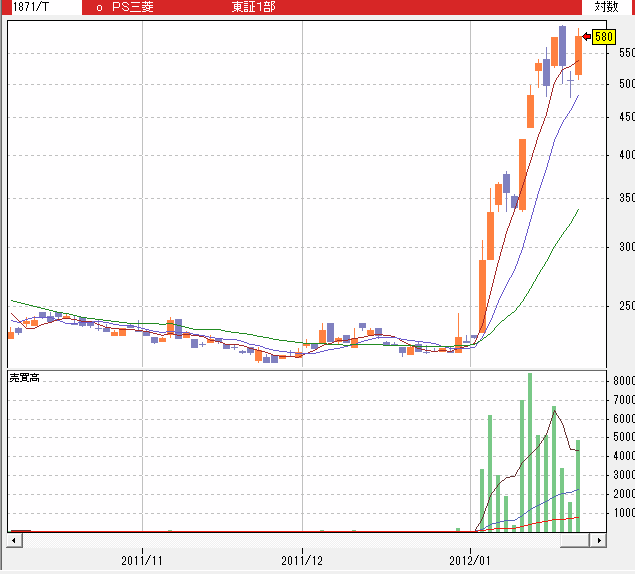Click the tallest green volume bar
This screenshot has height=574, width=635.
(x=530, y=452)
